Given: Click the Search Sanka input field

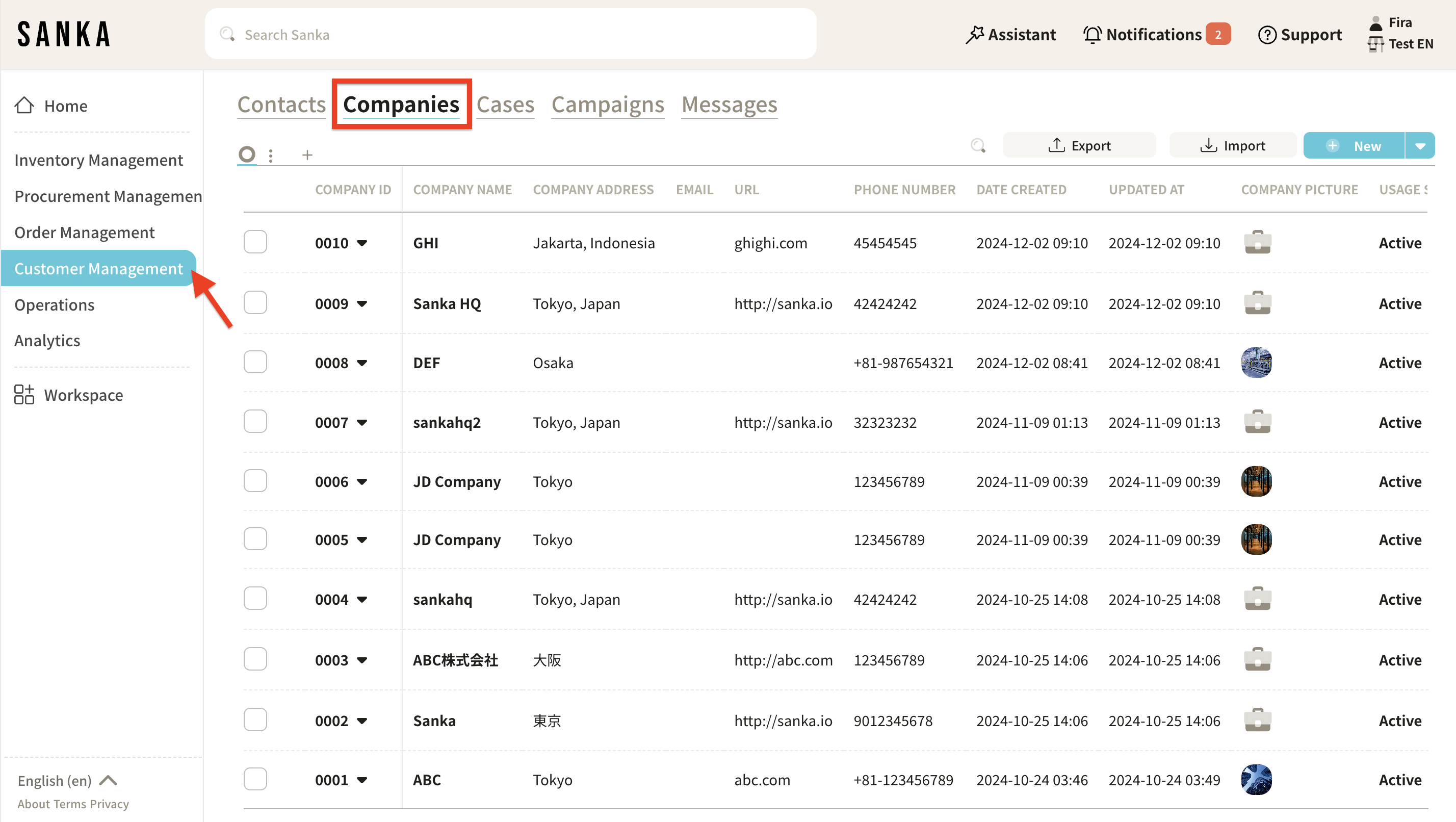Looking at the screenshot, I should coord(510,35).
